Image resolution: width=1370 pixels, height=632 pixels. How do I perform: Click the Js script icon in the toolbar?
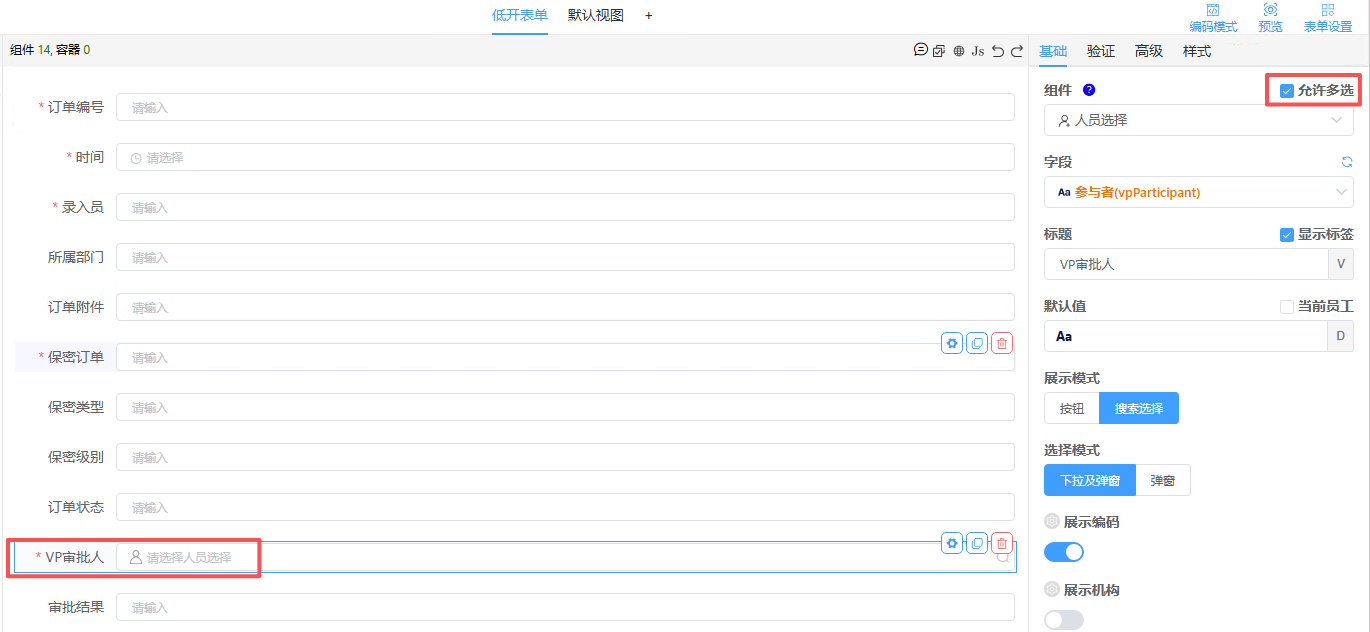coord(977,49)
